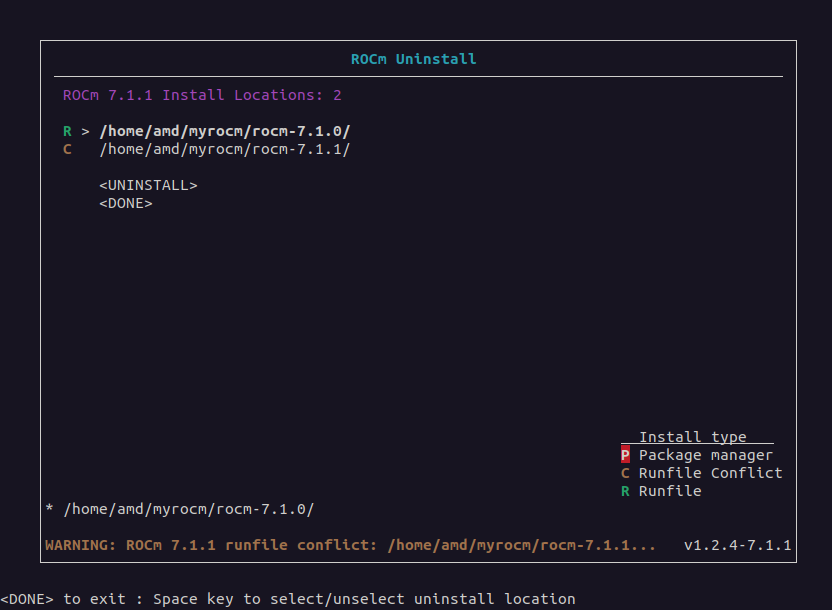Click the Install type legend heading
This screenshot has height=610, width=832.
click(x=693, y=437)
